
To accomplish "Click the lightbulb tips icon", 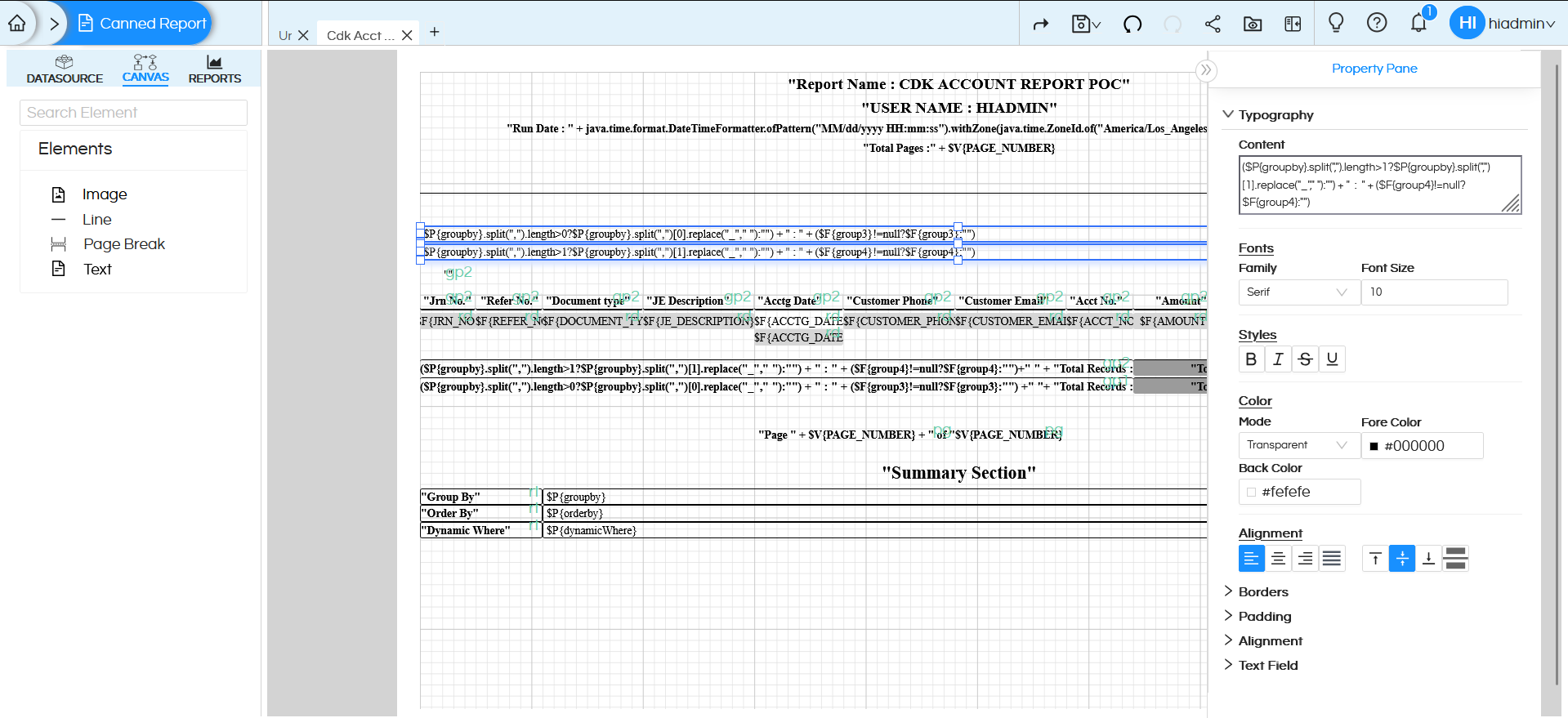I will click(1336, 23).
